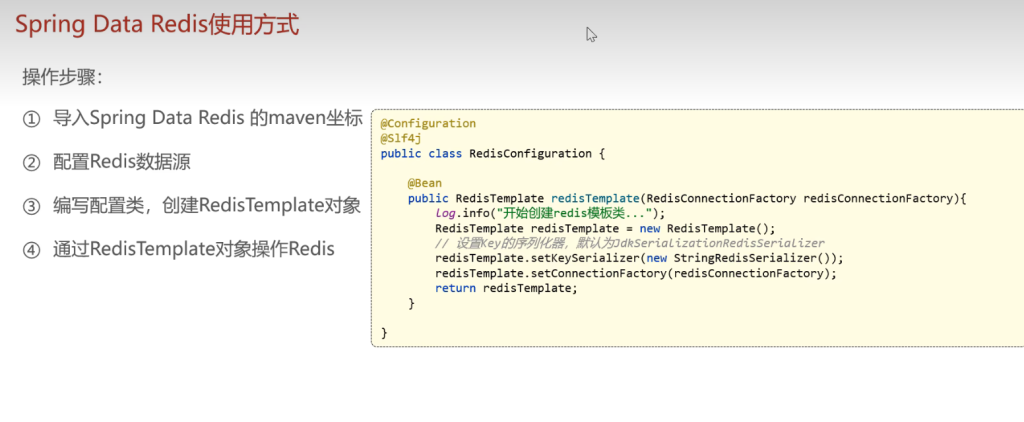The width and height of the screenshot is (1024, 422).
Task: Click the circled number ④ bullet
Action: [32, 249]
